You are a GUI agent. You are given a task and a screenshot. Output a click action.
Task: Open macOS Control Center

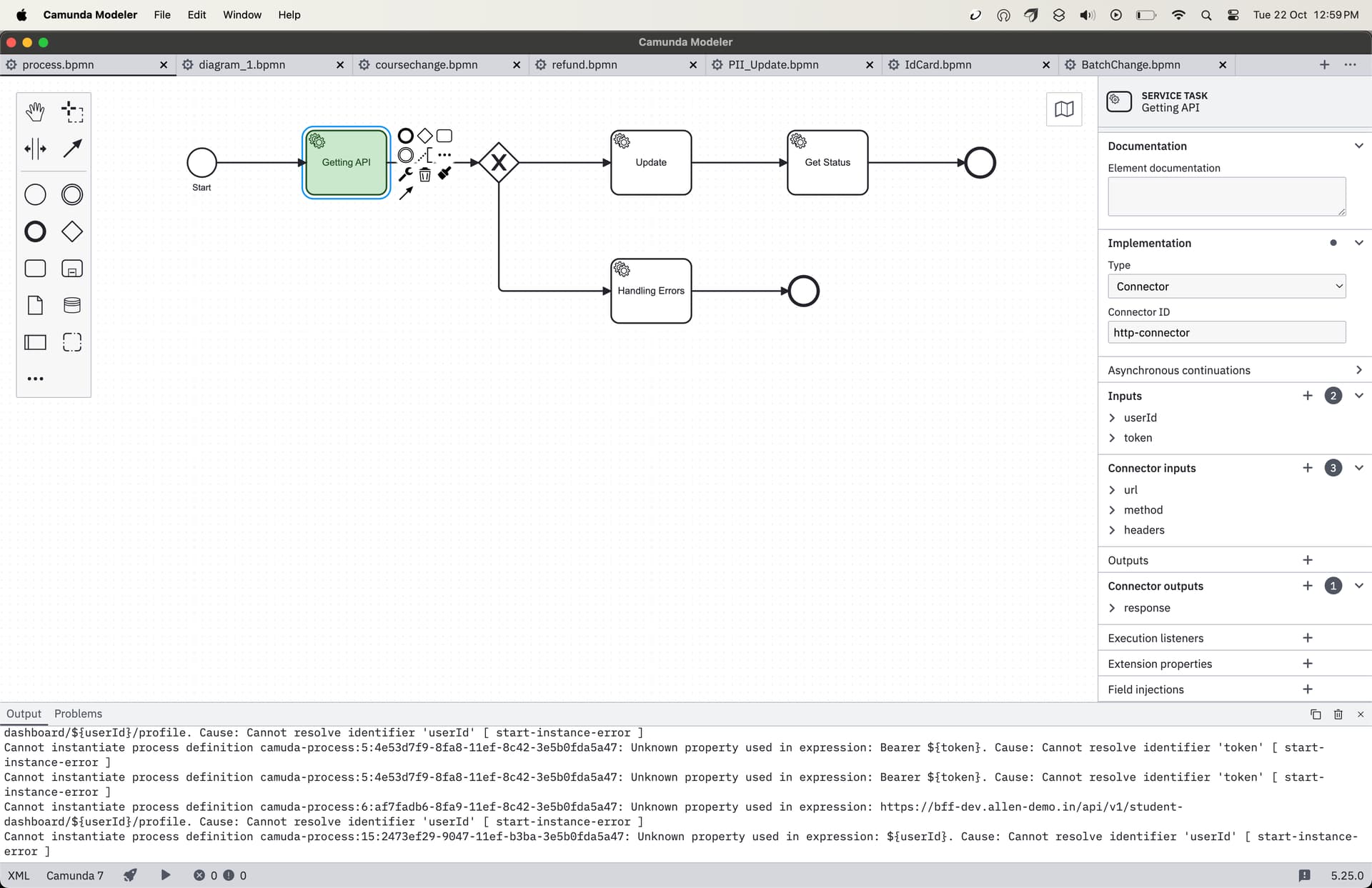tap(1233, 15)
